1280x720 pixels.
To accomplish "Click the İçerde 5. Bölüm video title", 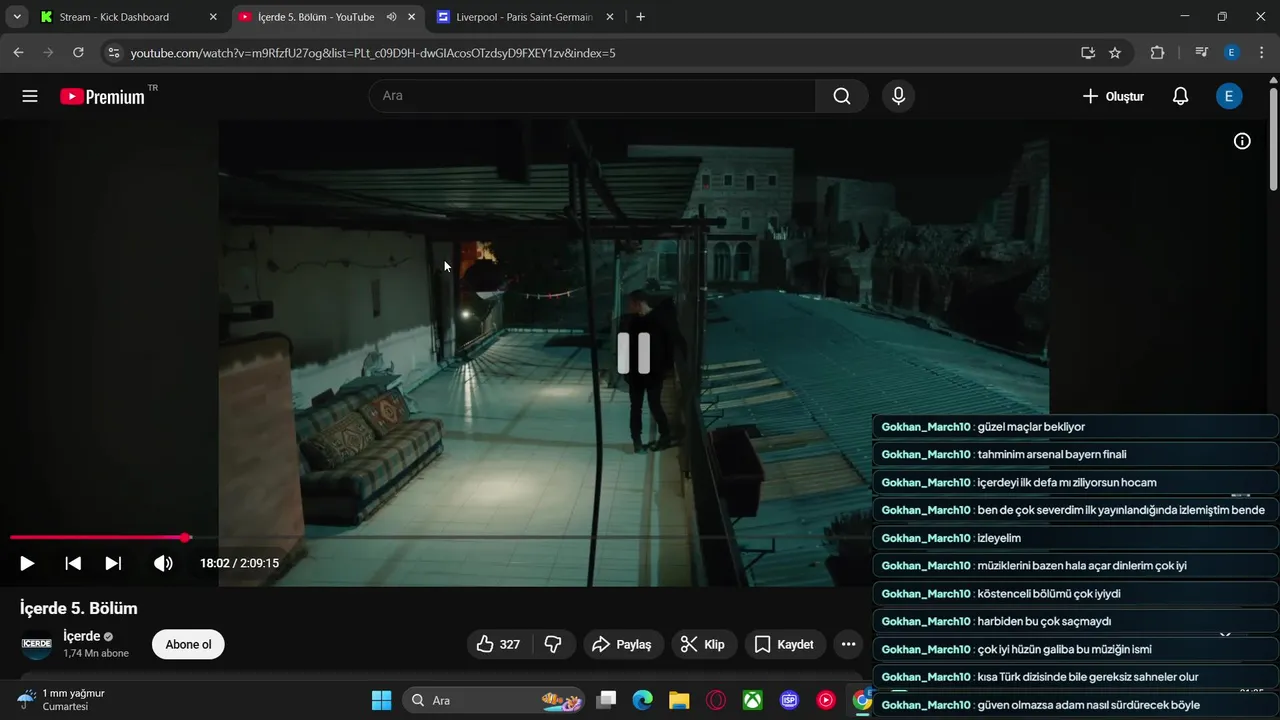I will [79, 608].
